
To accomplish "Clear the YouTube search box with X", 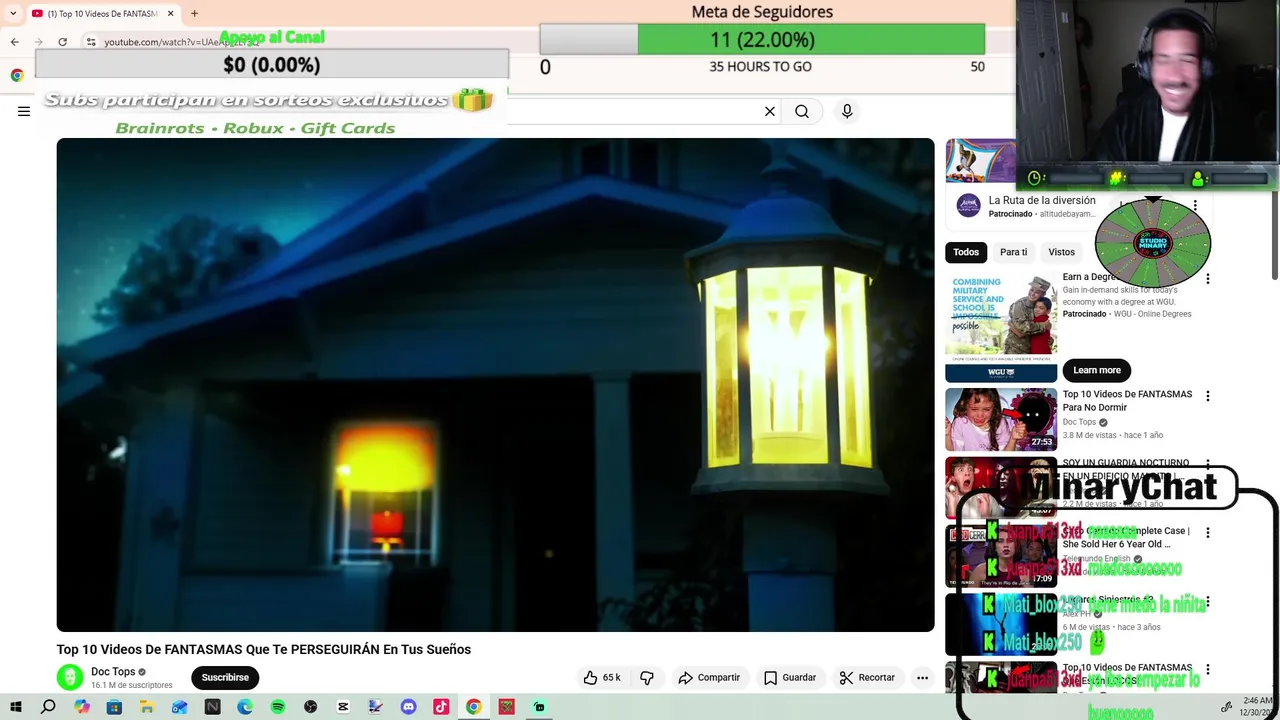I will [x=770, y=111].
